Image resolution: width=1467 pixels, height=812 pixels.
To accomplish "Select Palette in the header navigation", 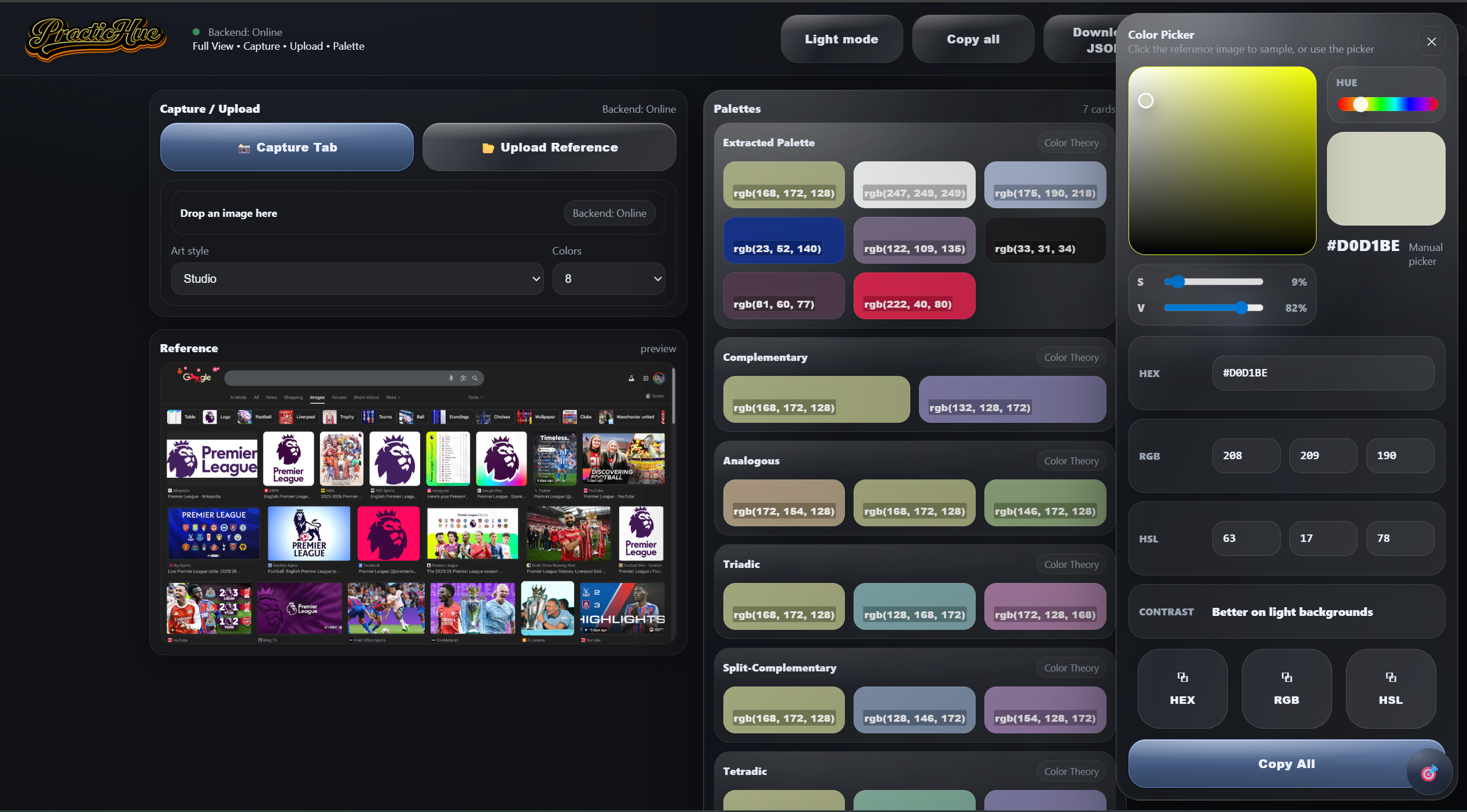I will coord(349,46).
